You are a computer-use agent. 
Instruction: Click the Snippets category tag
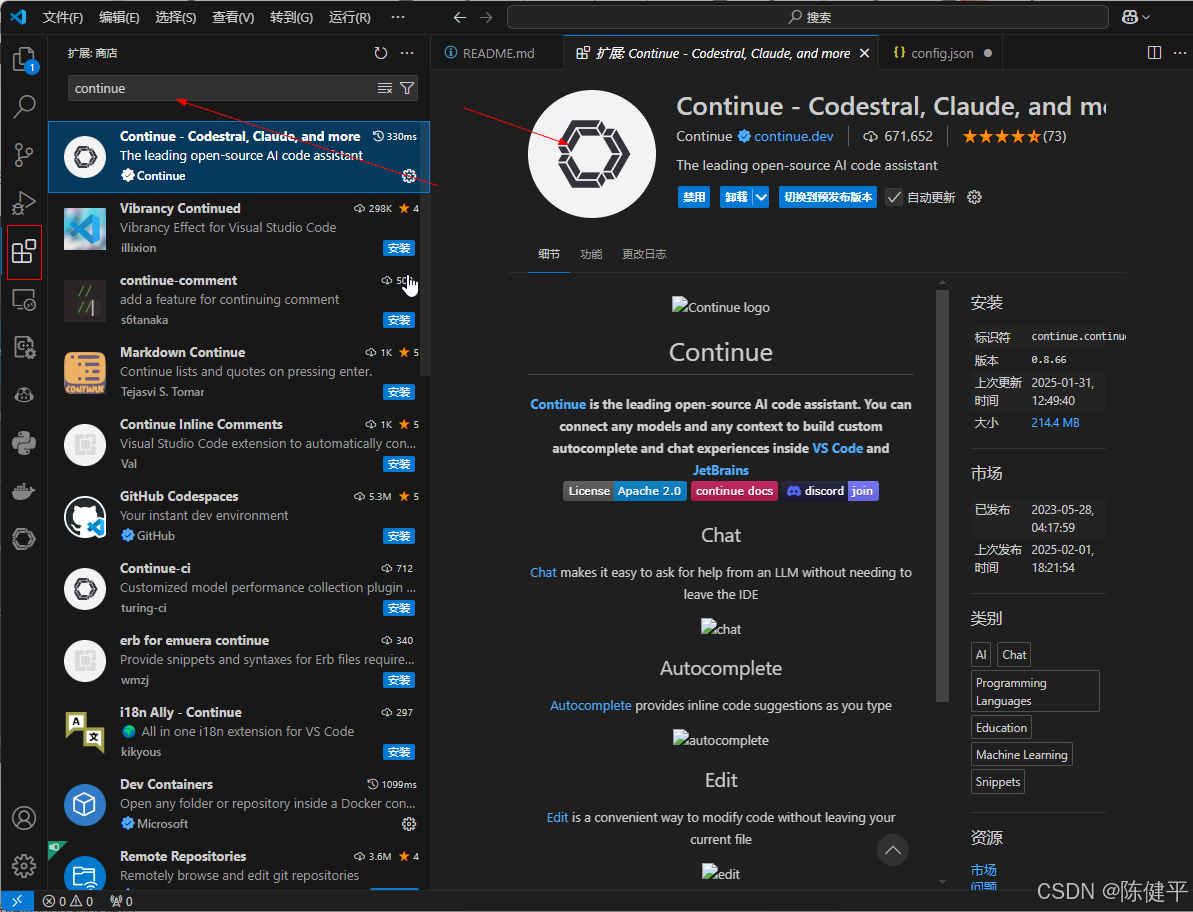[997, 782]
